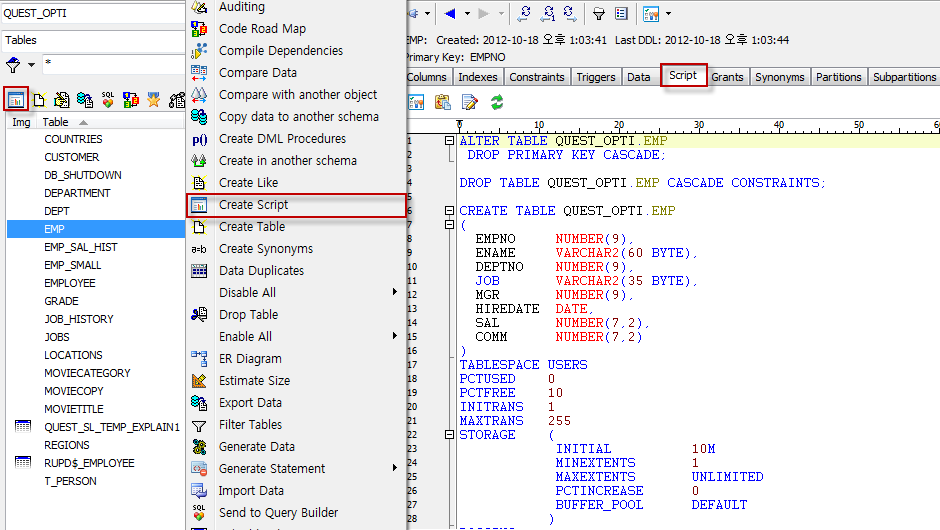Expand the Disable All submenu
Viewport: 940px width, 530px height.
[395, 292]
